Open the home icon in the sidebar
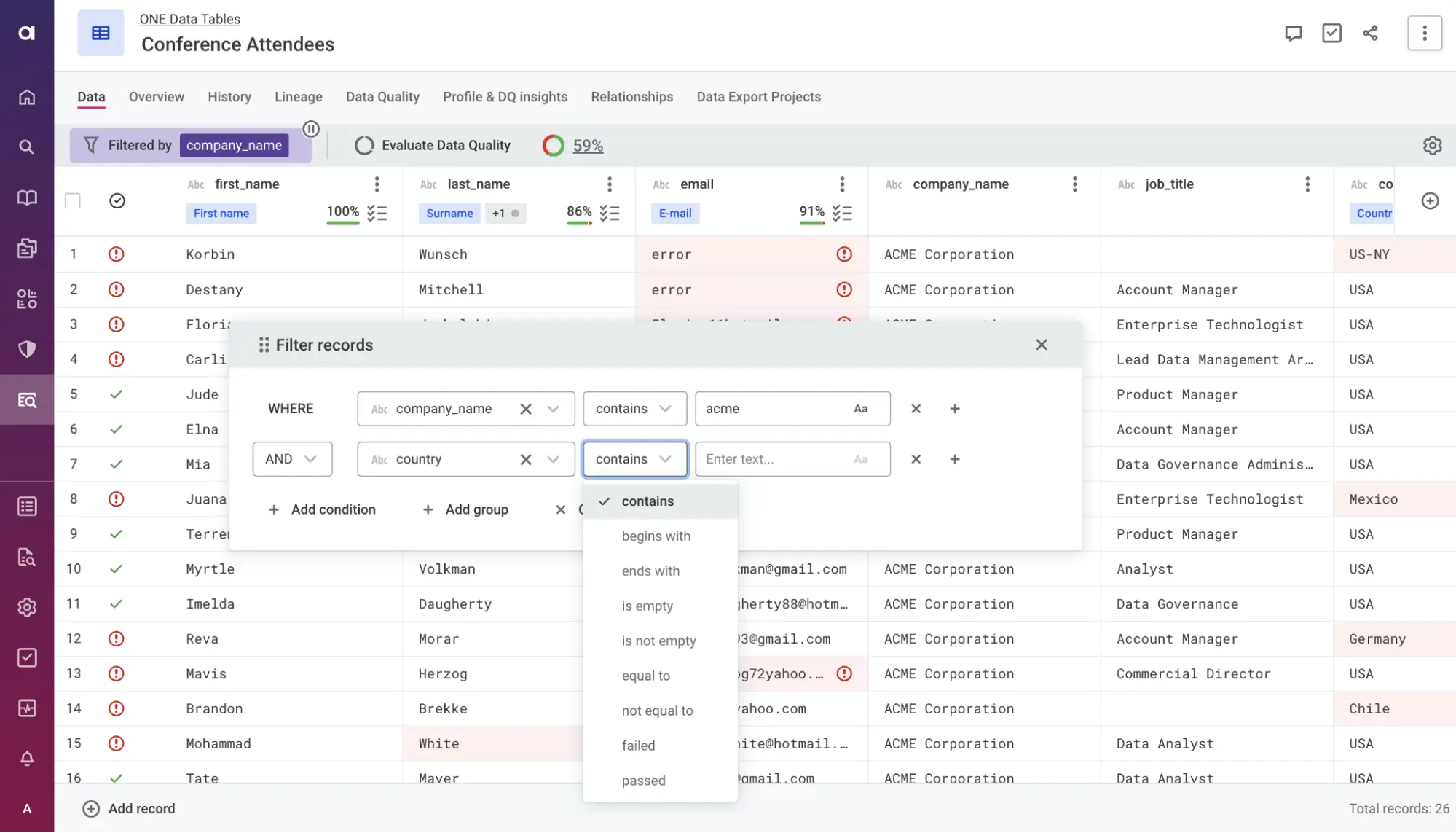Screen dimensions: 1456x833 pyautogui.click(x=26, y=96)
